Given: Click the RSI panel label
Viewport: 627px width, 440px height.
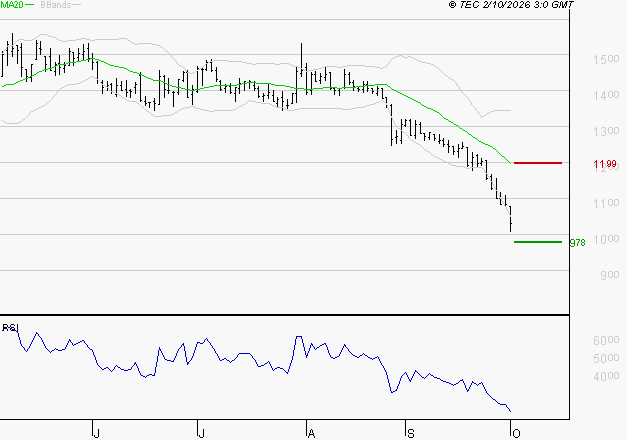Looking at the screenshot, I should tap(10, 328).
